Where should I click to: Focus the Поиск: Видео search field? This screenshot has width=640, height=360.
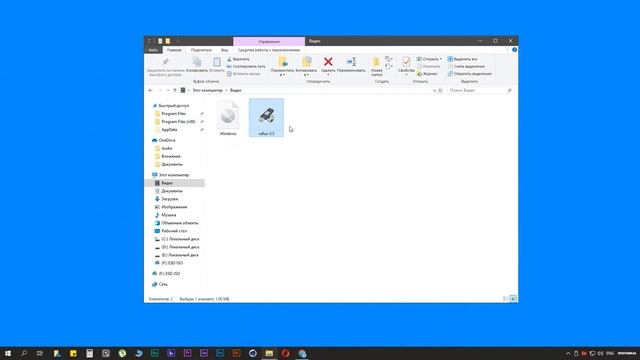pos(480,90)
